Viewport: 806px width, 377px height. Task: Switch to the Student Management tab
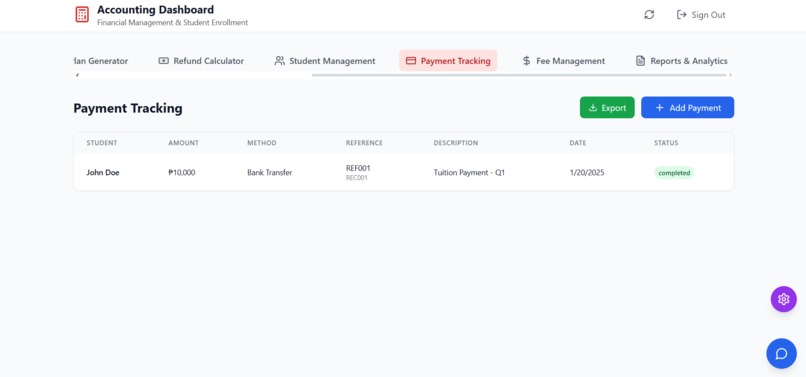(x=325, y=61)
